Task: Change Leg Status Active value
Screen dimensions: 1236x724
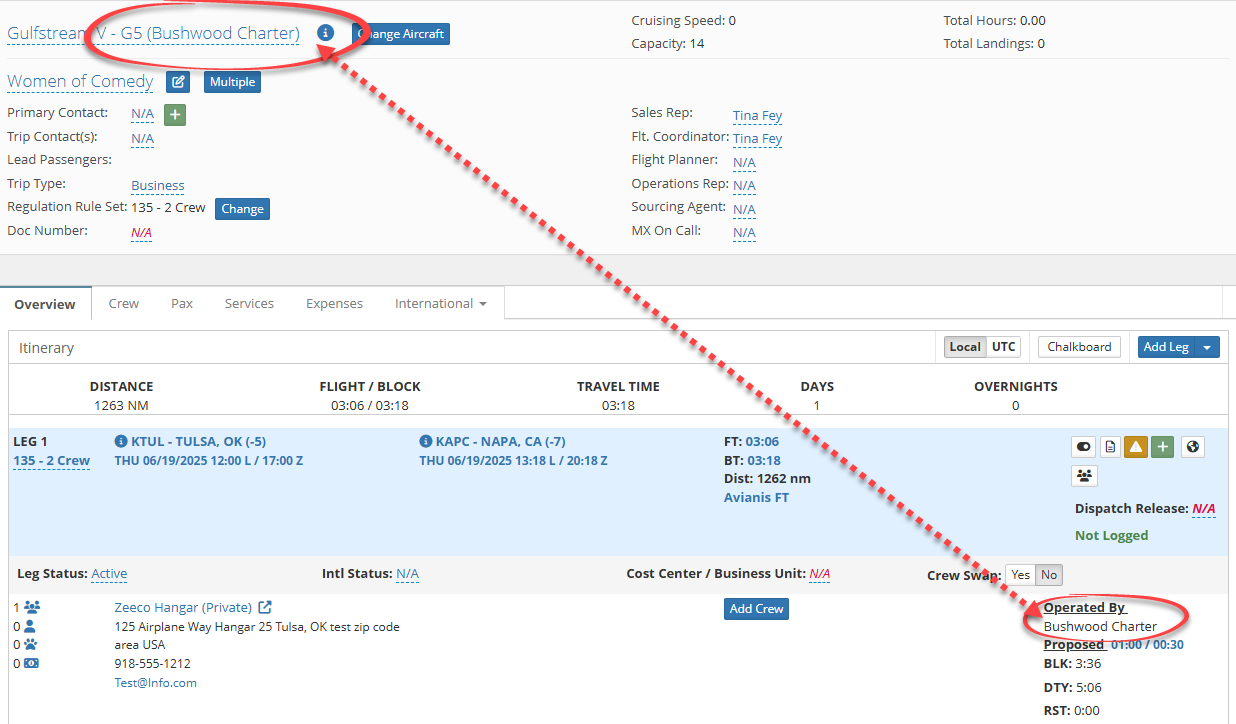Action: pos(109,574)
